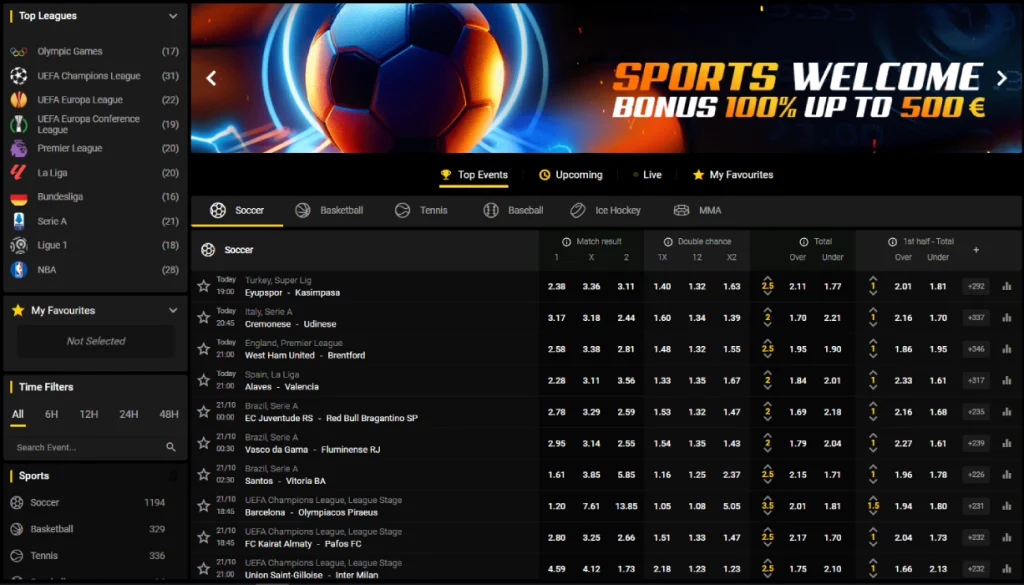Click the banner's next arrow
1024x585 pixels.
(1001, 77)
